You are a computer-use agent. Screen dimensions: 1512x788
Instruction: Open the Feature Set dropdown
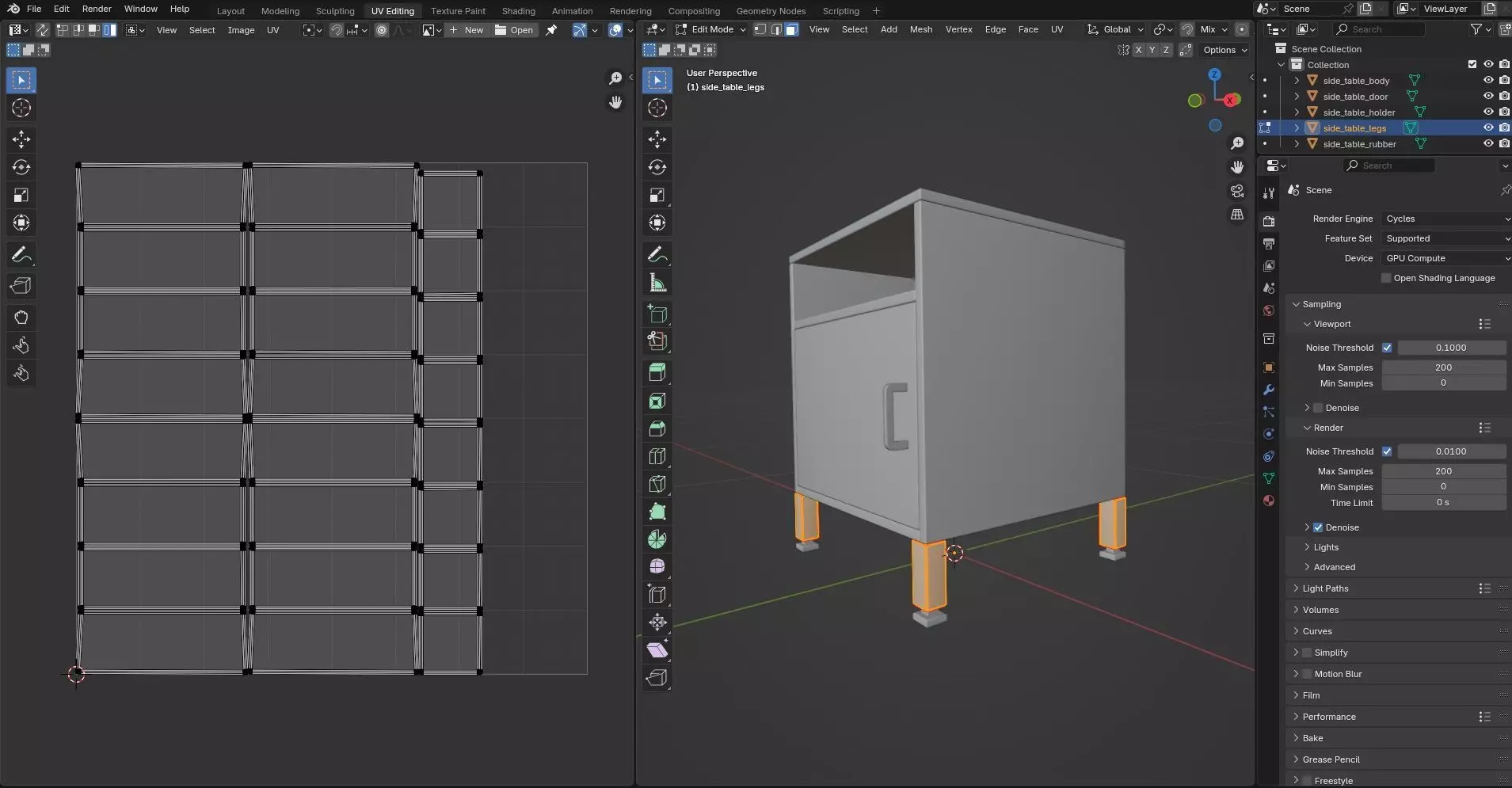pos(1445,238)
